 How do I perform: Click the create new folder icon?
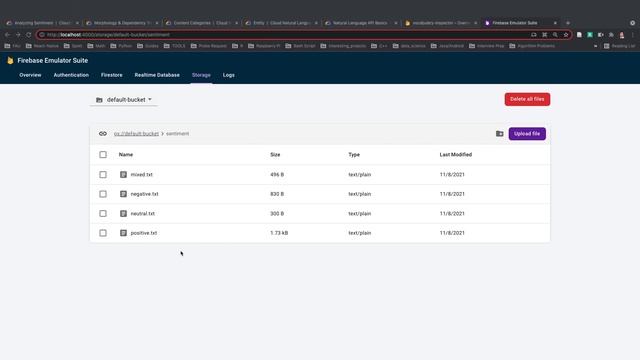pyautogui.click(x=500, y=133)
